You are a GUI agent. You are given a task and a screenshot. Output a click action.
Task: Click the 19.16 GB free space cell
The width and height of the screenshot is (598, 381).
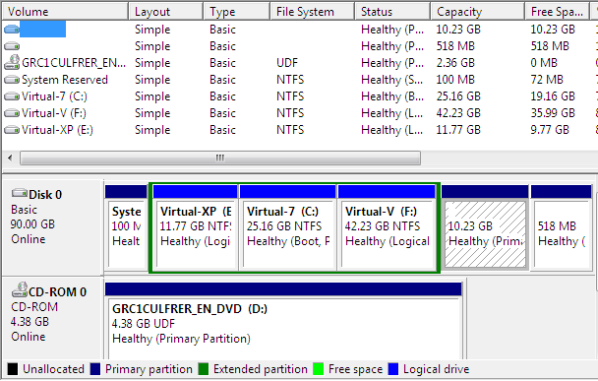click(553, 96)
